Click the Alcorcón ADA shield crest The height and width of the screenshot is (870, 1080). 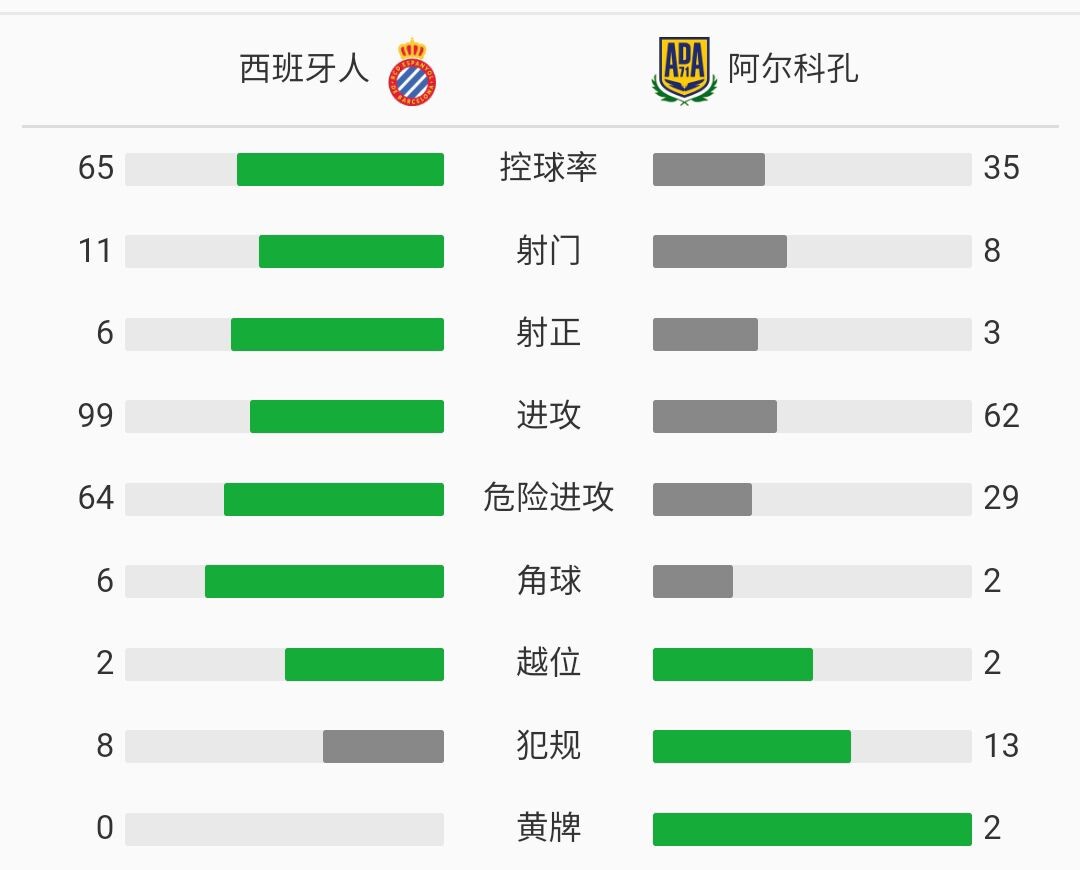click(x=684, y=71)
